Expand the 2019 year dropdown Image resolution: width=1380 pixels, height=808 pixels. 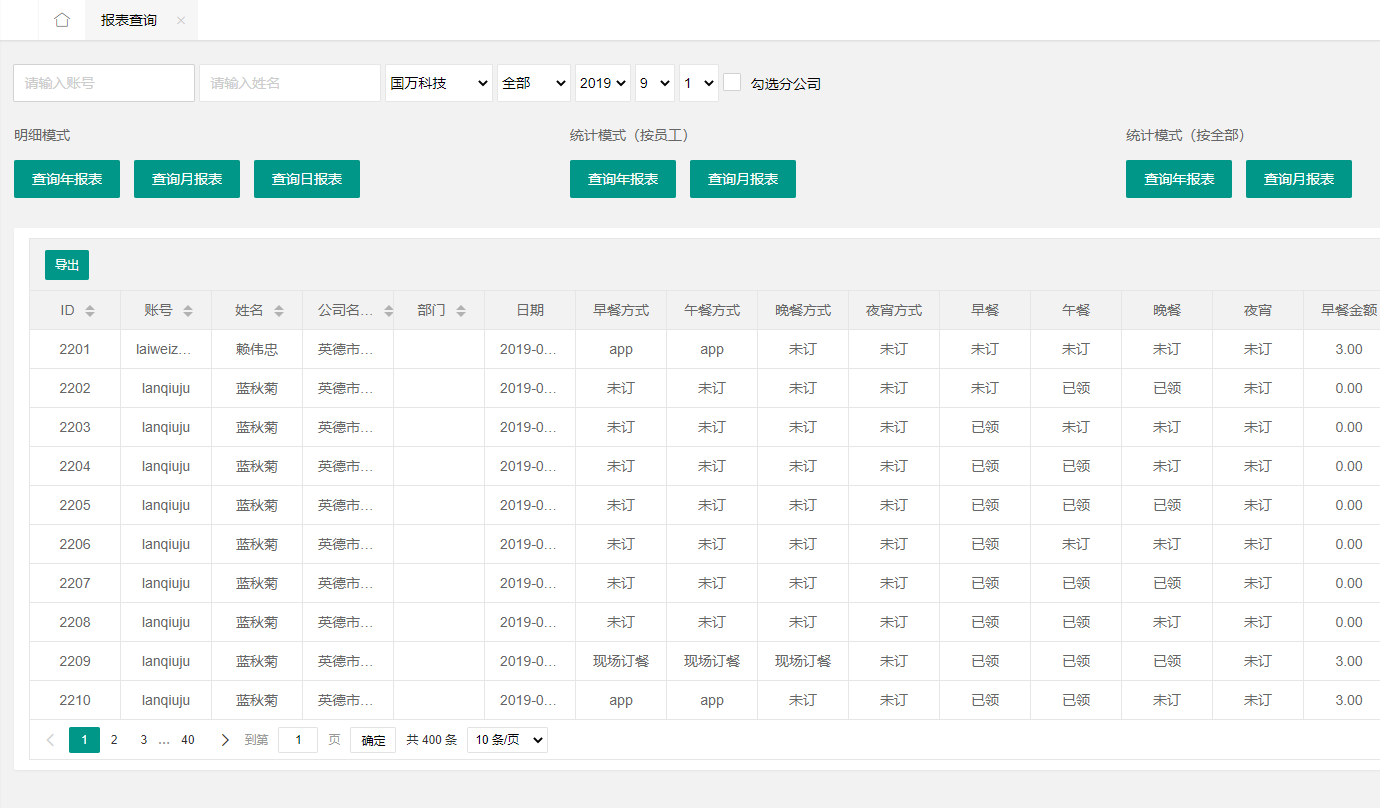tap(602, 83)
